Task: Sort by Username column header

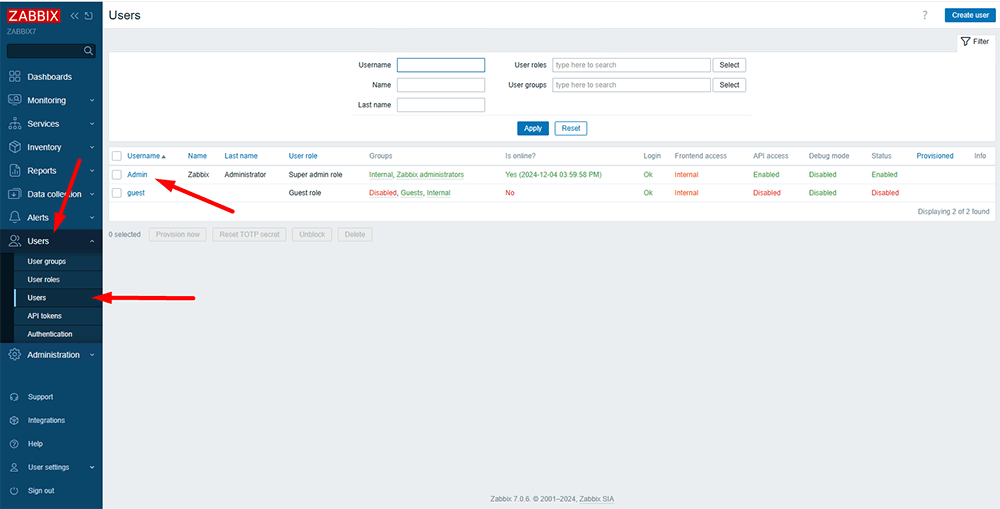Action: pos(146,156)
